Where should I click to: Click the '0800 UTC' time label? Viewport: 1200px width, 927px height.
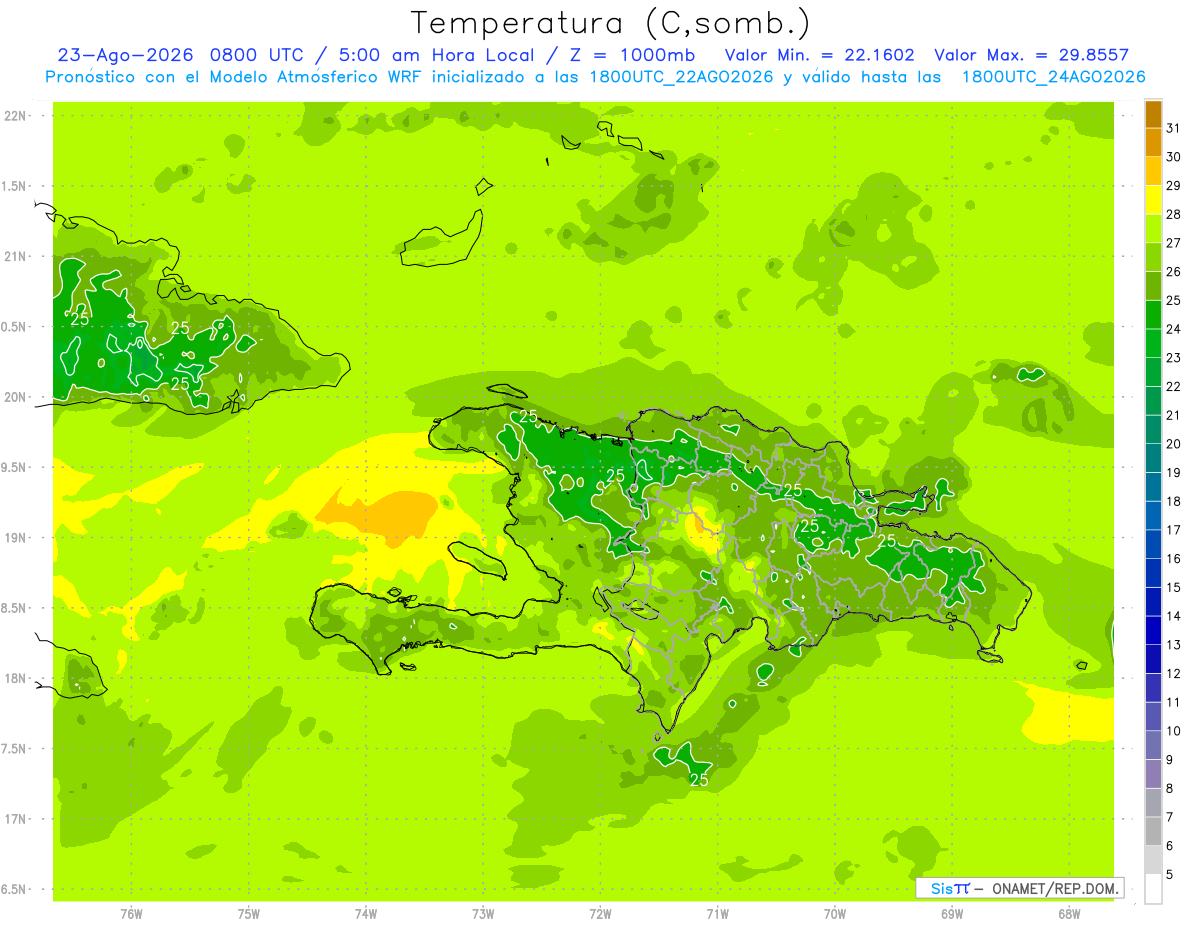(x=258, y=55)
